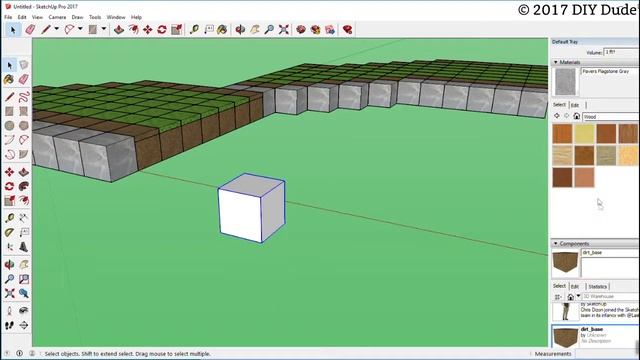Open the Arc tool dropdown arrow
Viewport: 640px width, 360px height.
pyautogui.click(x=80, y=29)
